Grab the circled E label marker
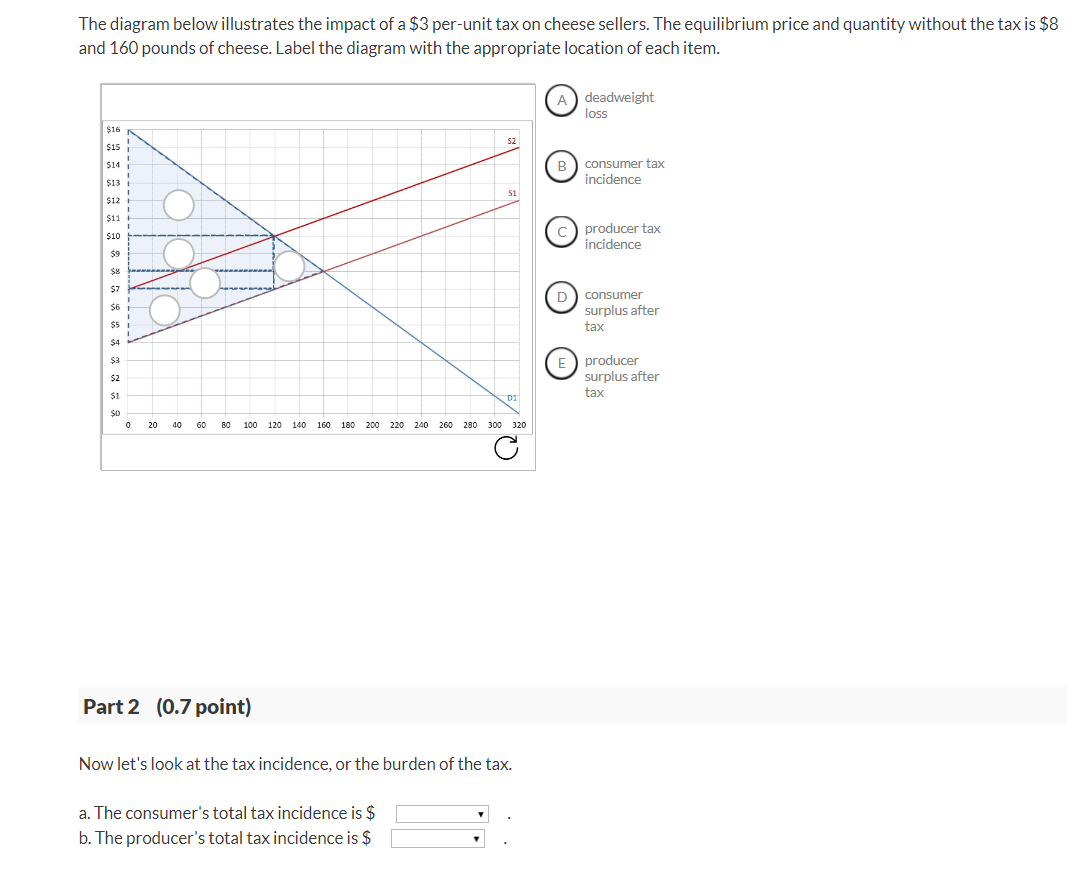Viewport: 1080px width, 881px height. pyautogui.click(x=562, y=363)
